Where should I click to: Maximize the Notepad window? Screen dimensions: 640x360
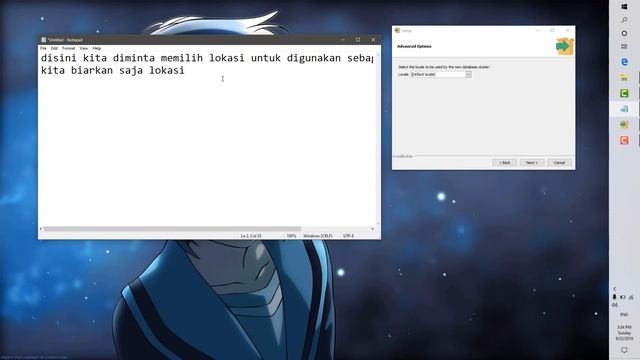click(358, 40)
